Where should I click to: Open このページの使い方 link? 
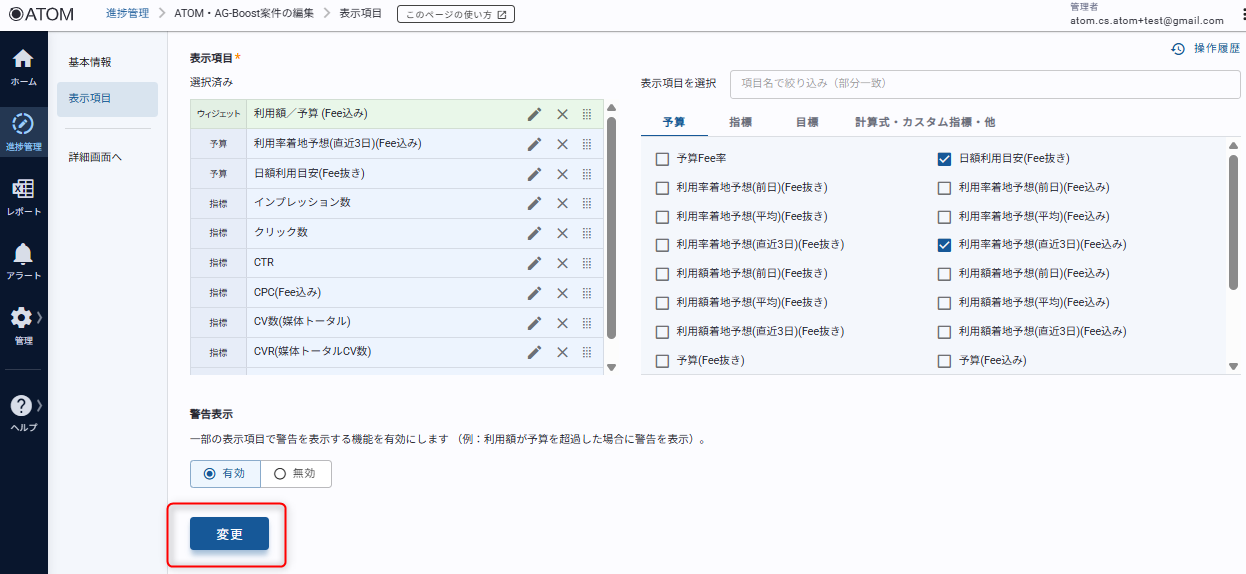[456, 14]
